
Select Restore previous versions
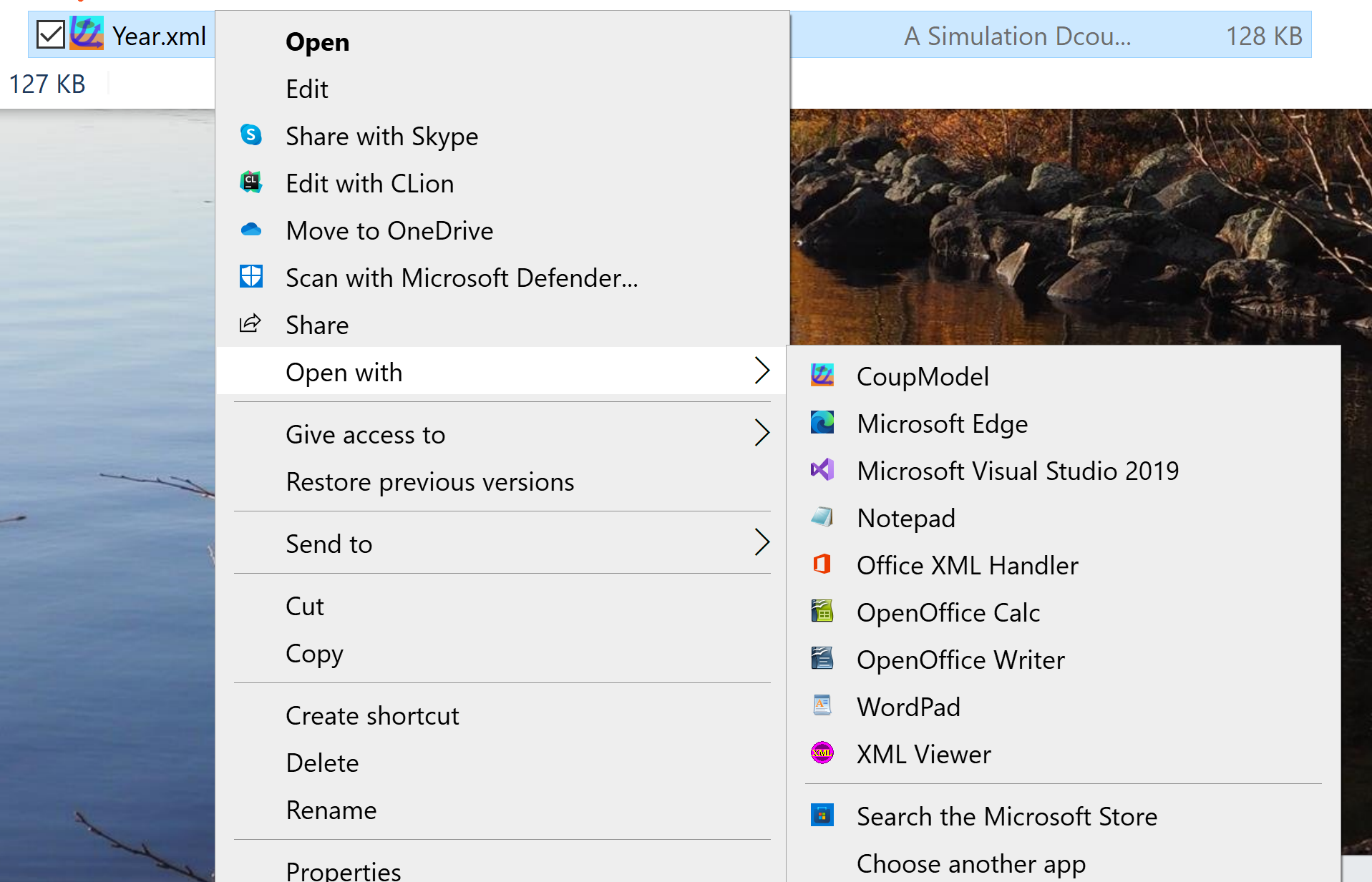tap(502, 481)
